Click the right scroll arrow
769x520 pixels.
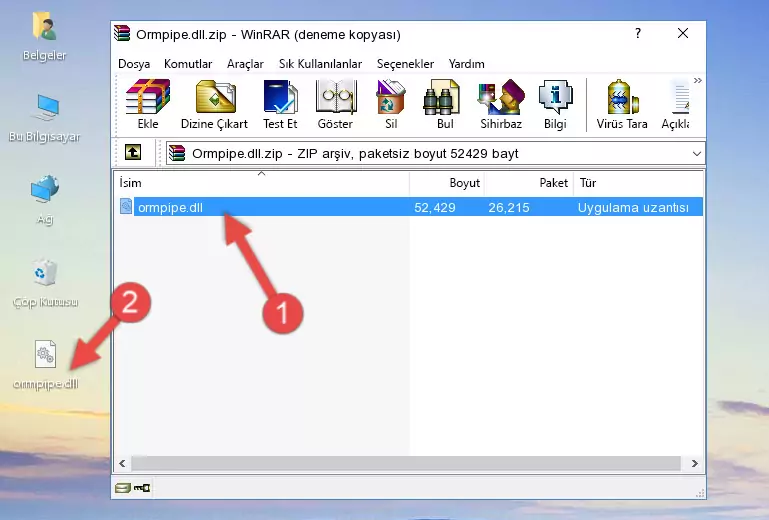pyautogui.click(x=694, y=463)
